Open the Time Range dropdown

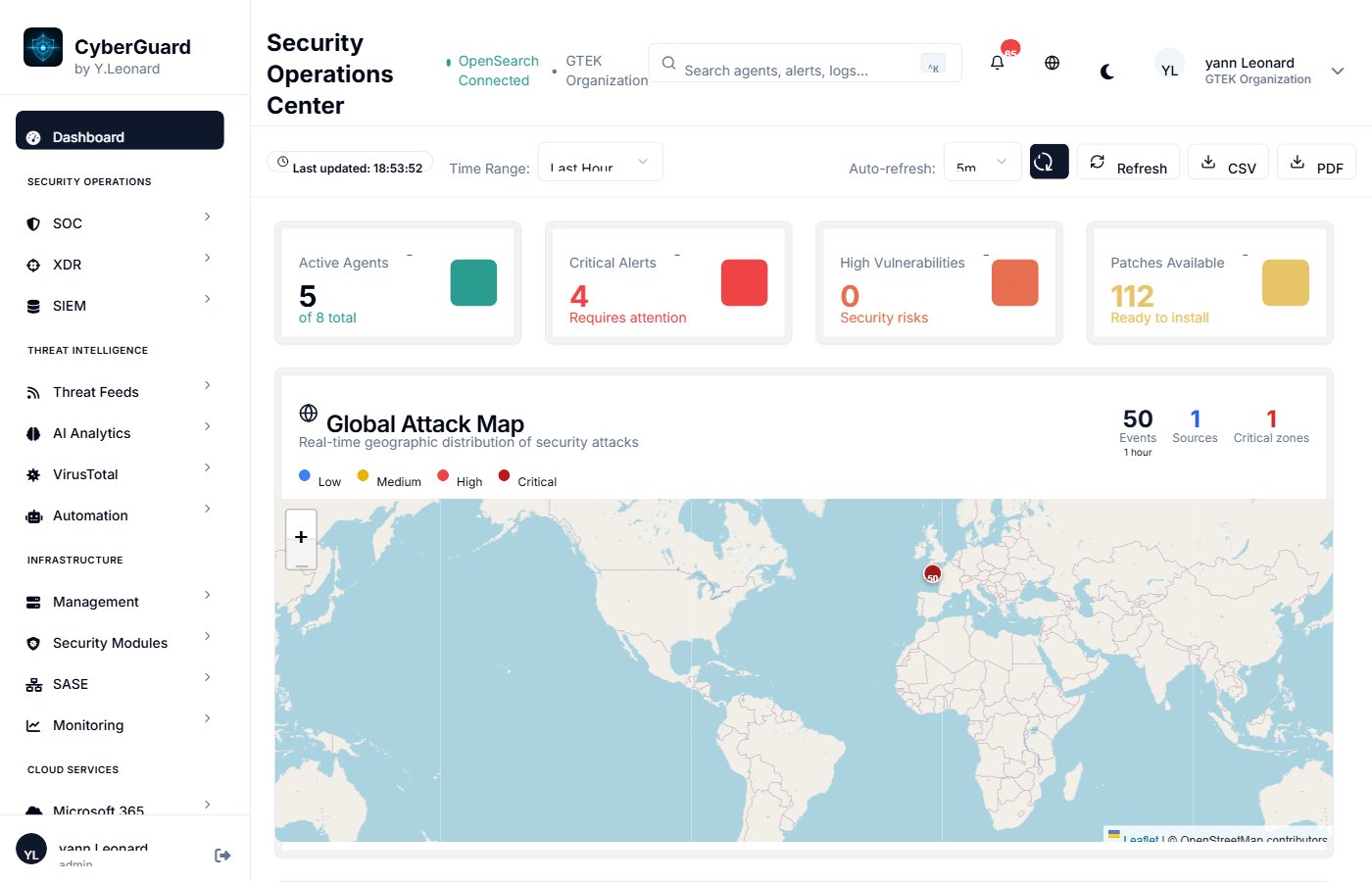coord(600,163)
